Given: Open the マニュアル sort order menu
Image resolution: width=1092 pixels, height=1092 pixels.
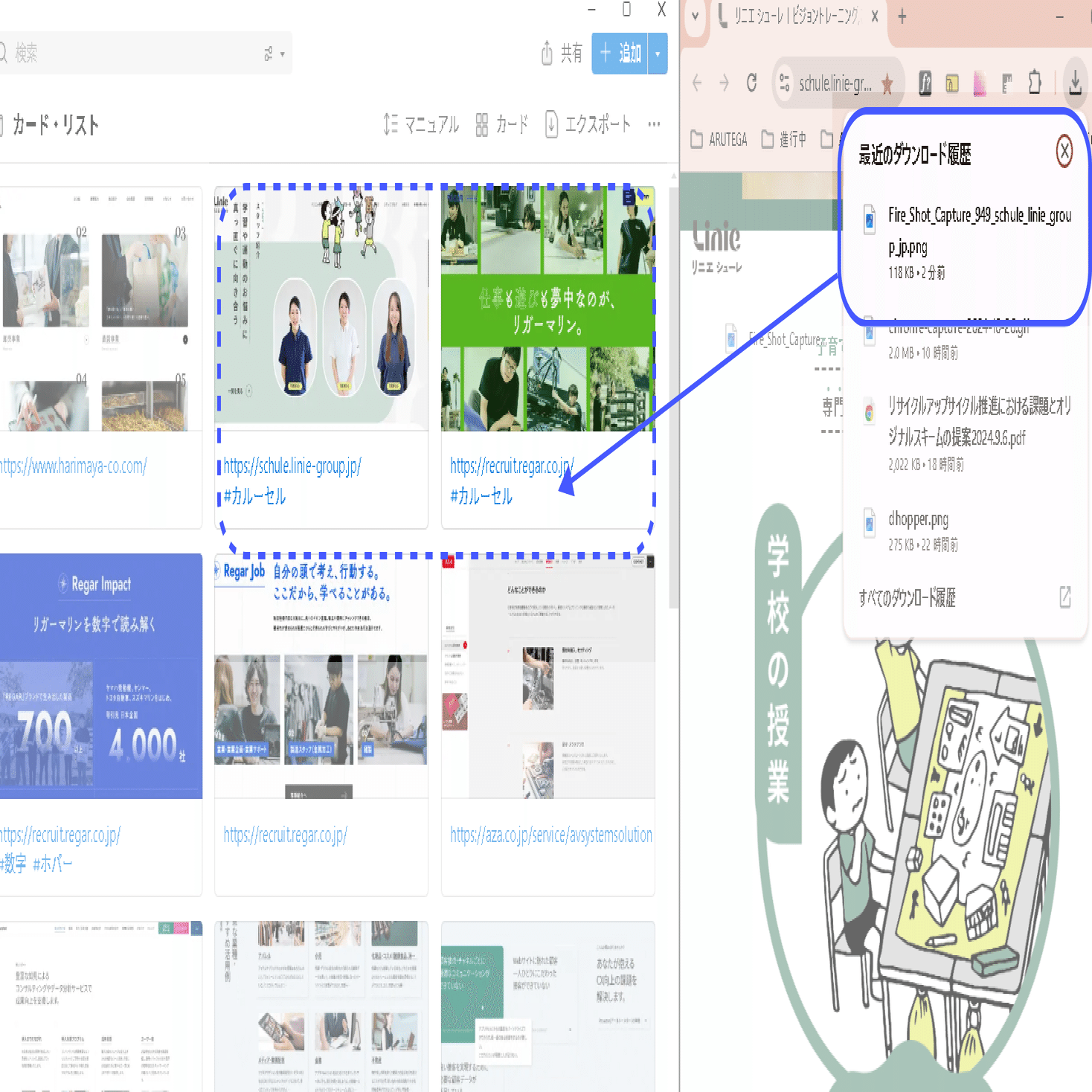Looking at the screenshot, I should point(420,124).
